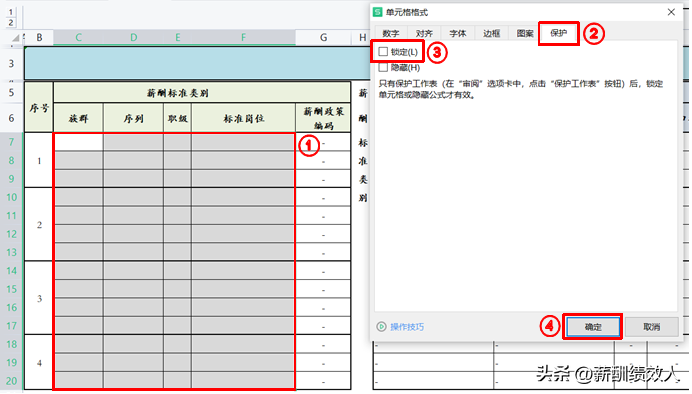692x394 pixels.
Task: Select row 3 header
Action: (11, 64)
